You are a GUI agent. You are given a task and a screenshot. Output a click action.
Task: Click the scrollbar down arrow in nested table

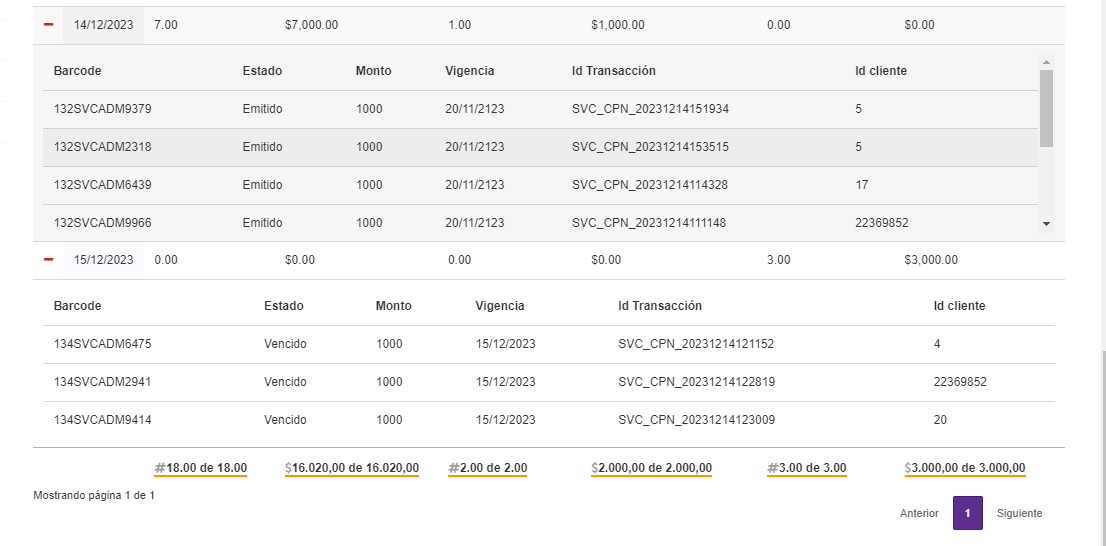[x=1046, y=224]
